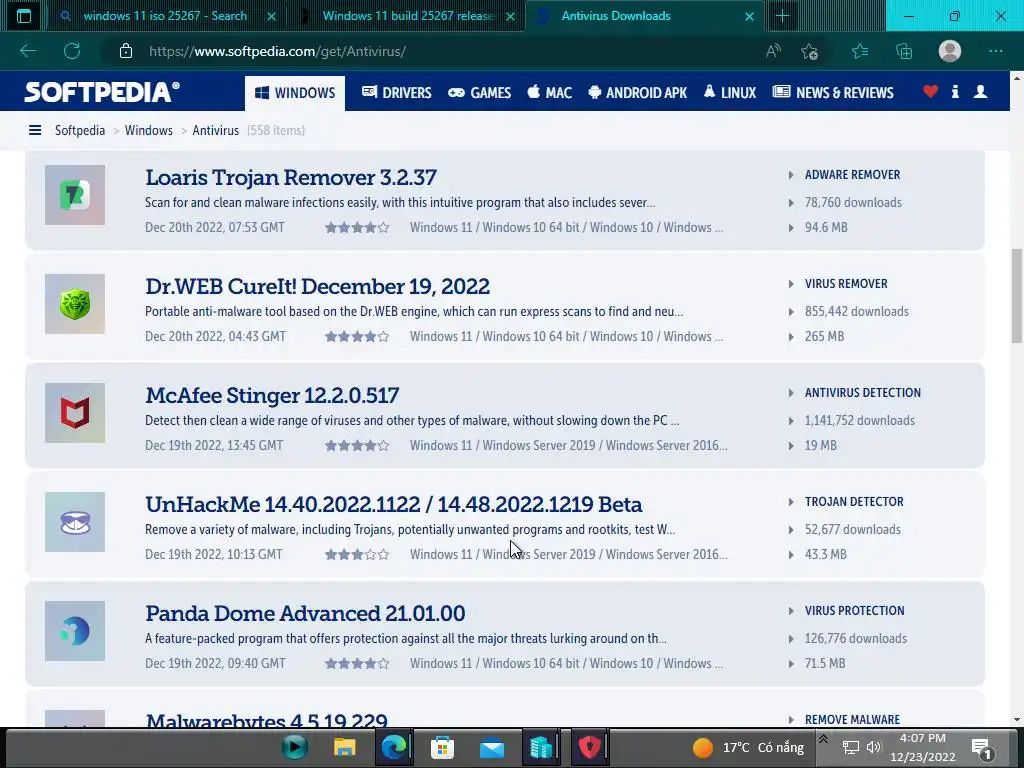The height and width of the screenshot is (768, 1024).
Task: Click the volume speaker tray icon
Action: (874, 747)
